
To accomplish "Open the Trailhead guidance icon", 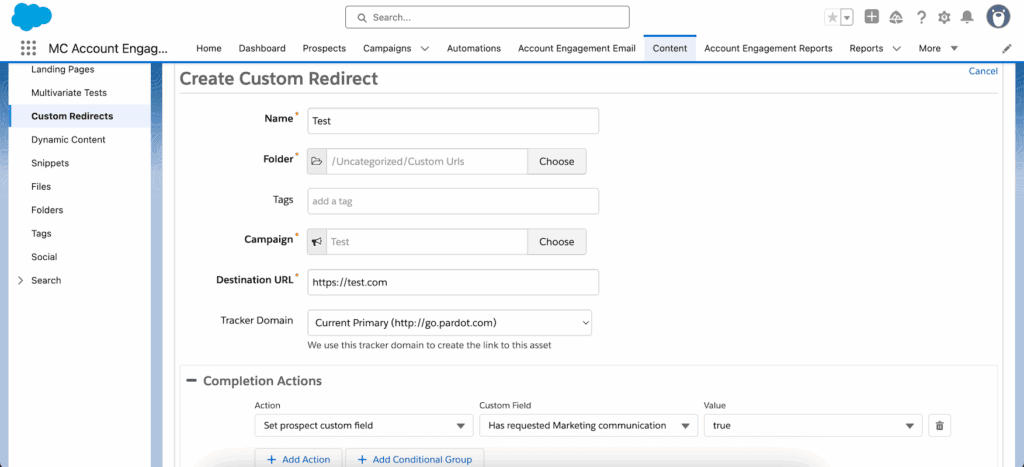I will (x=896, y=18).
